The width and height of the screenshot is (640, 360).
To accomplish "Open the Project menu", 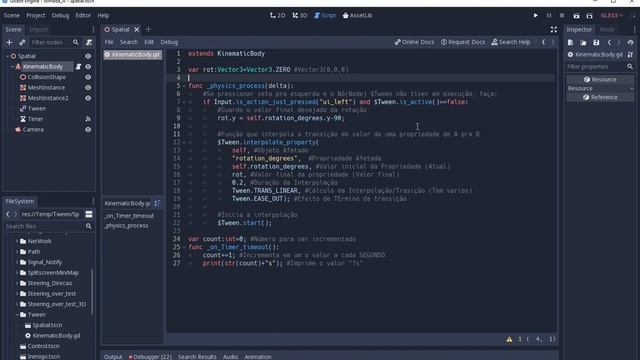I will pyautogui.click(x=36, y=16).
